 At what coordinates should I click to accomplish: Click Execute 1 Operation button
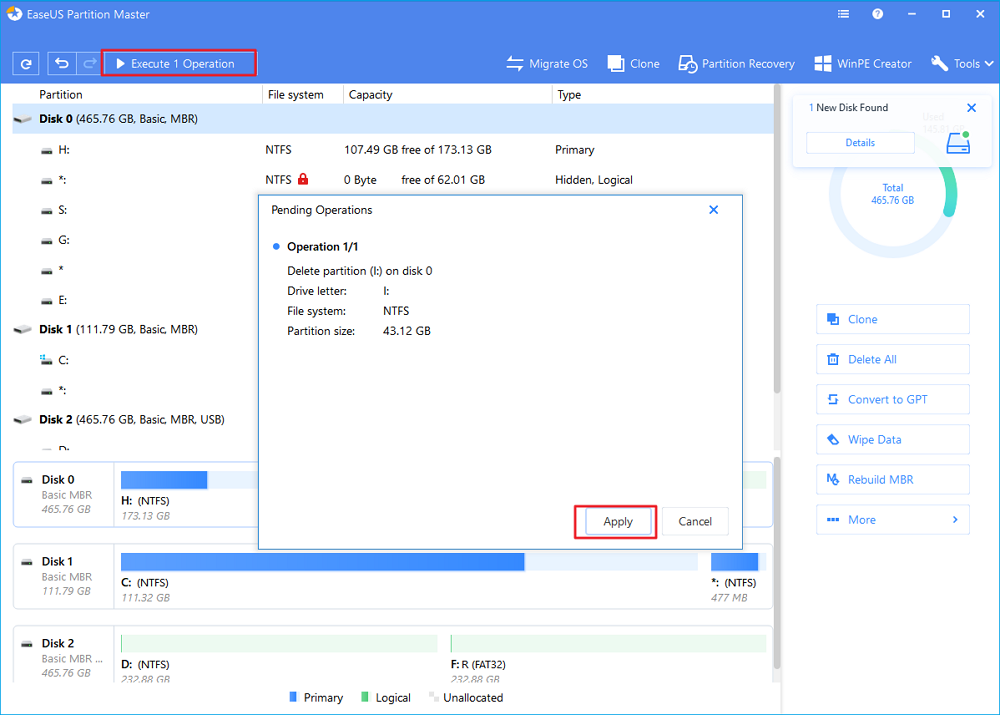(179, 64)
